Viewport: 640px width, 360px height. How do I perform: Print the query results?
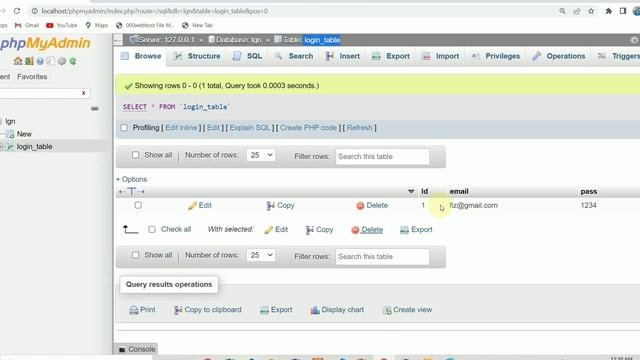pyautogui.click(x=142, y=310)
